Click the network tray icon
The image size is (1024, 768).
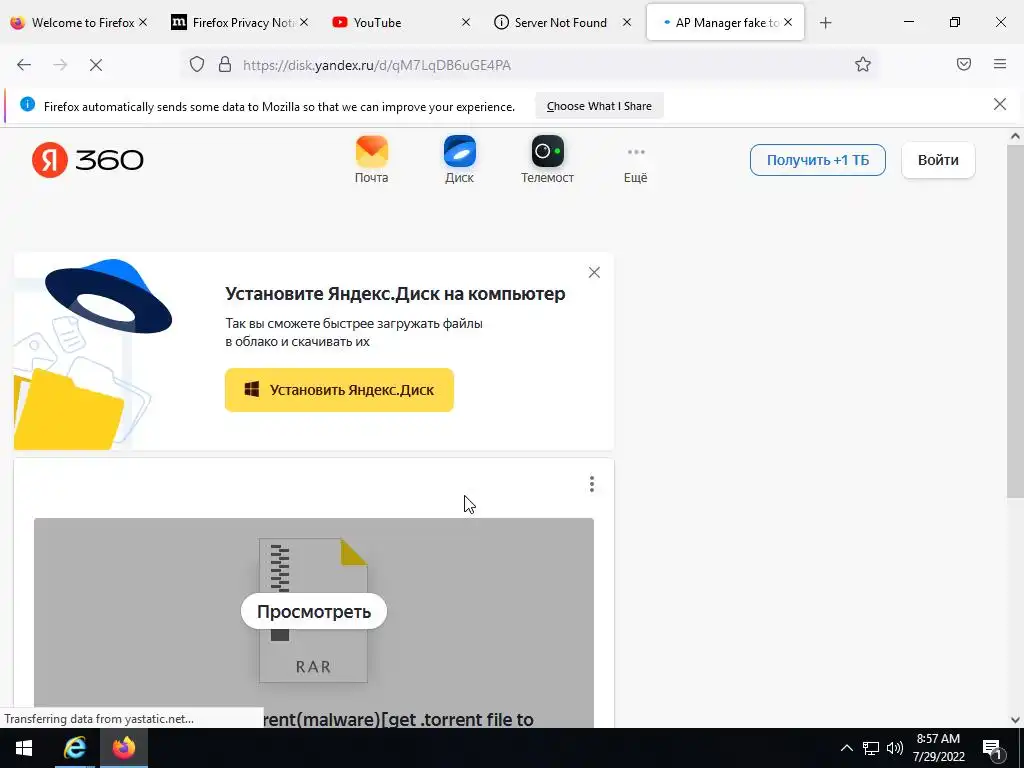(x=870, y=748)
